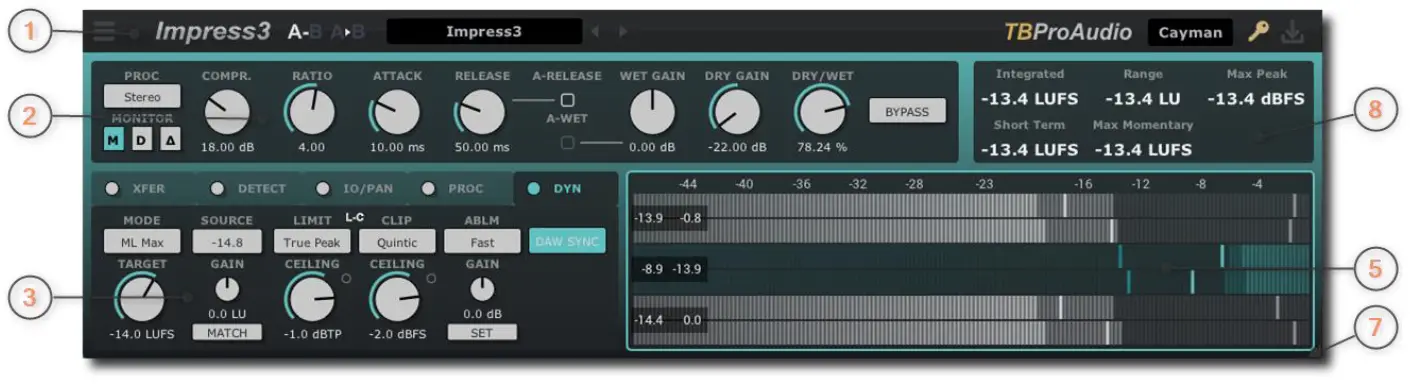Load the previous preset arrow
Screen dimensions: 1412x387
595,32
